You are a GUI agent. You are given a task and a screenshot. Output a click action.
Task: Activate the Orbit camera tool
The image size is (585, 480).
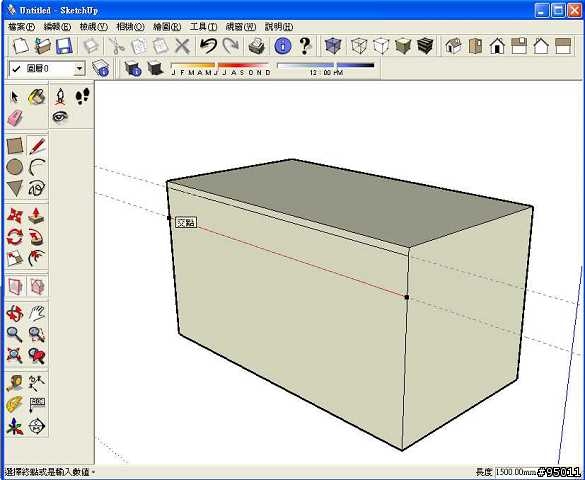click(x=15, y=313)
